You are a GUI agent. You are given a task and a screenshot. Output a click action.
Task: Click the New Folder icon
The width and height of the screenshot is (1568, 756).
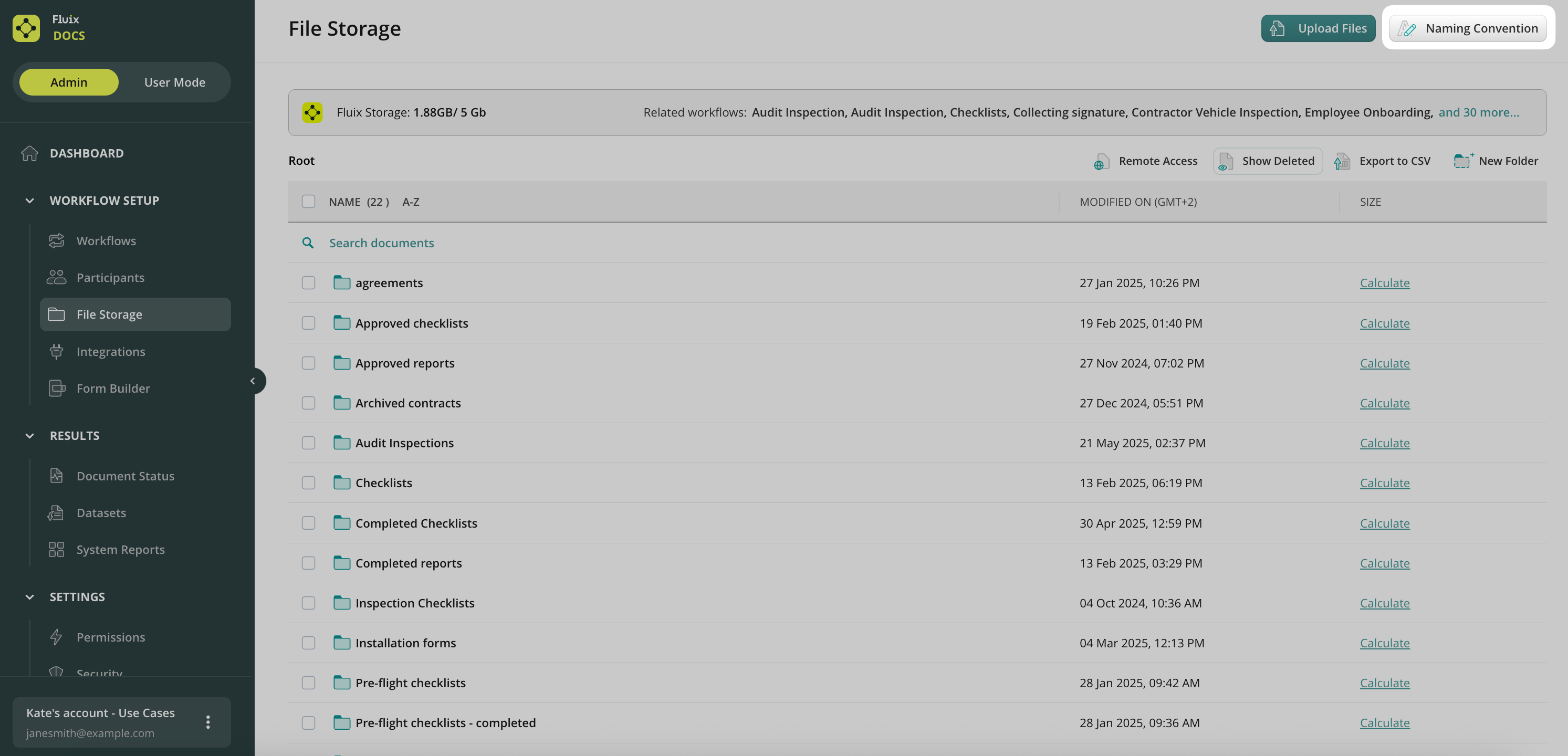pos(1462,161)
